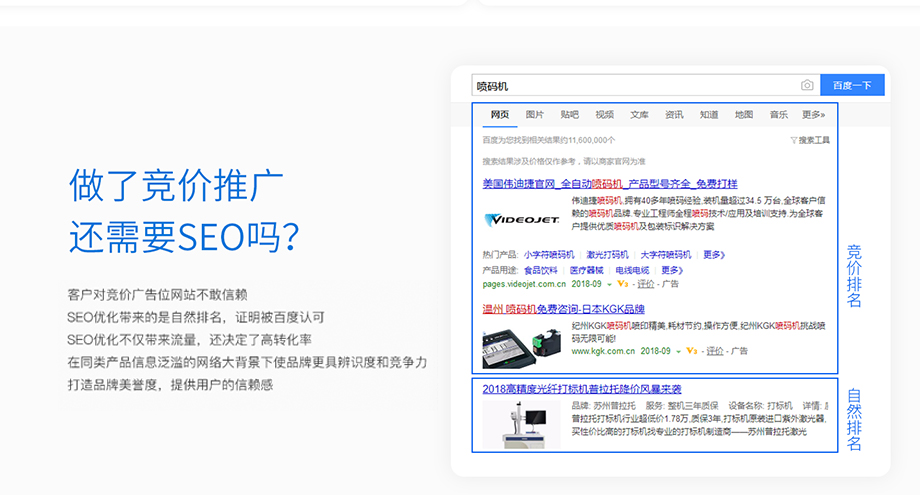Click the camera image-search icon
The height and width of the screenshot is (495, 920).
pos(807,86)
